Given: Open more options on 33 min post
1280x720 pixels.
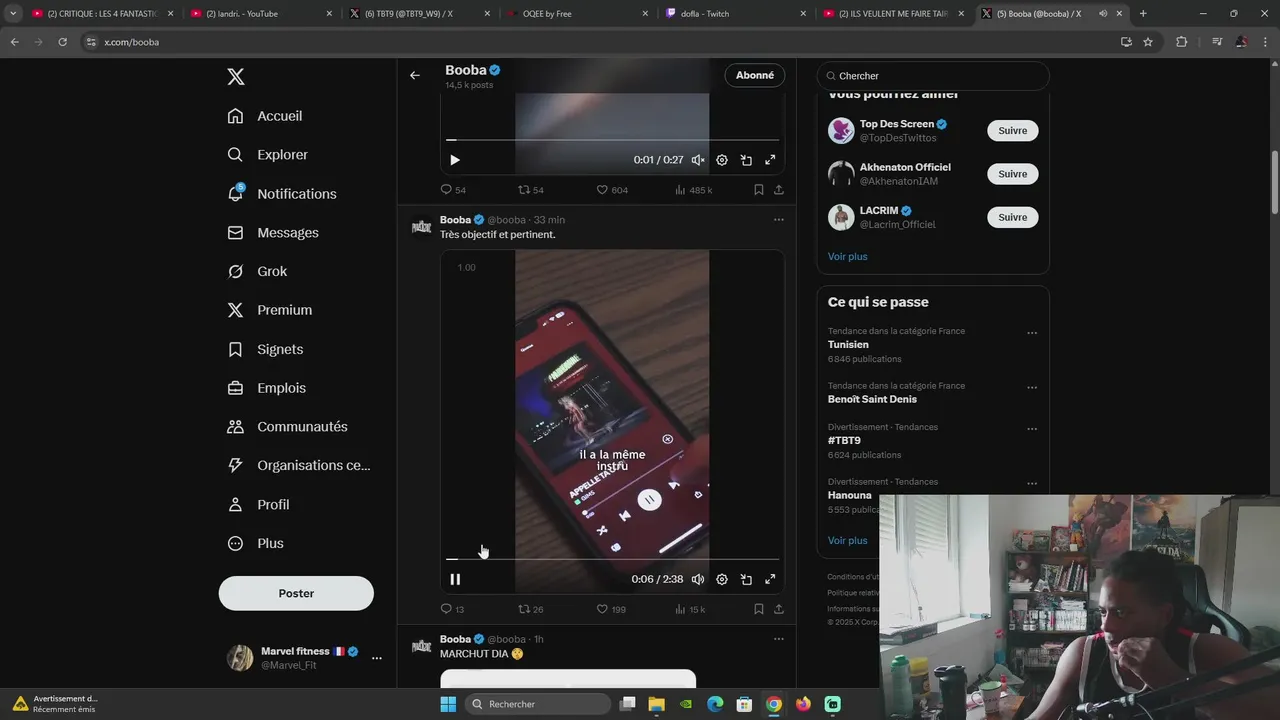Looking at the screenshot, I should (779, 220).
